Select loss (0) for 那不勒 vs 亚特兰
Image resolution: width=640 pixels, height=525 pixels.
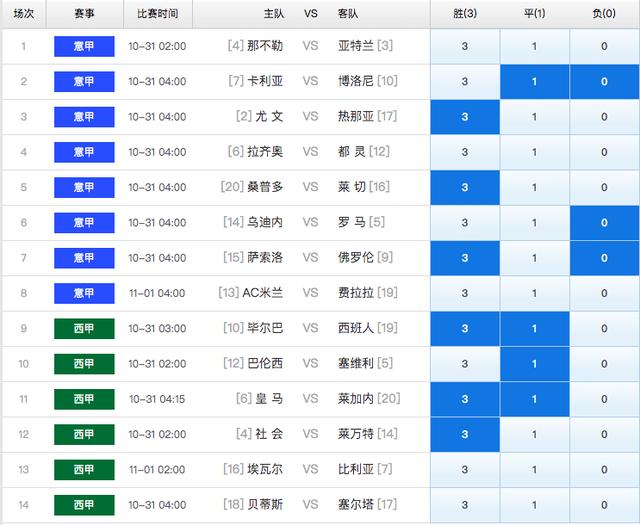604,46
